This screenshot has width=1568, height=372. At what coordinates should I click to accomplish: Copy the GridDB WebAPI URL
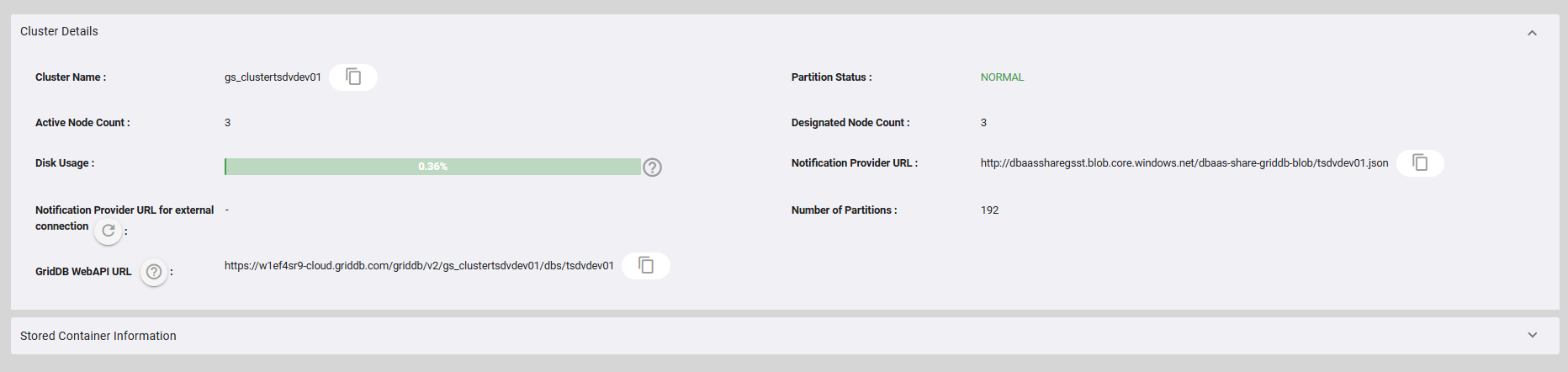click(646, 266)
